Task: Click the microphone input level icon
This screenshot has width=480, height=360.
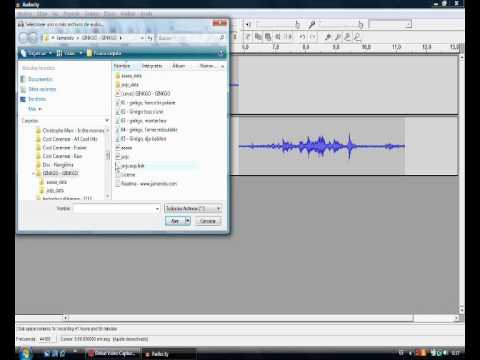Action: pyautogui.click(x=312, y=24)
